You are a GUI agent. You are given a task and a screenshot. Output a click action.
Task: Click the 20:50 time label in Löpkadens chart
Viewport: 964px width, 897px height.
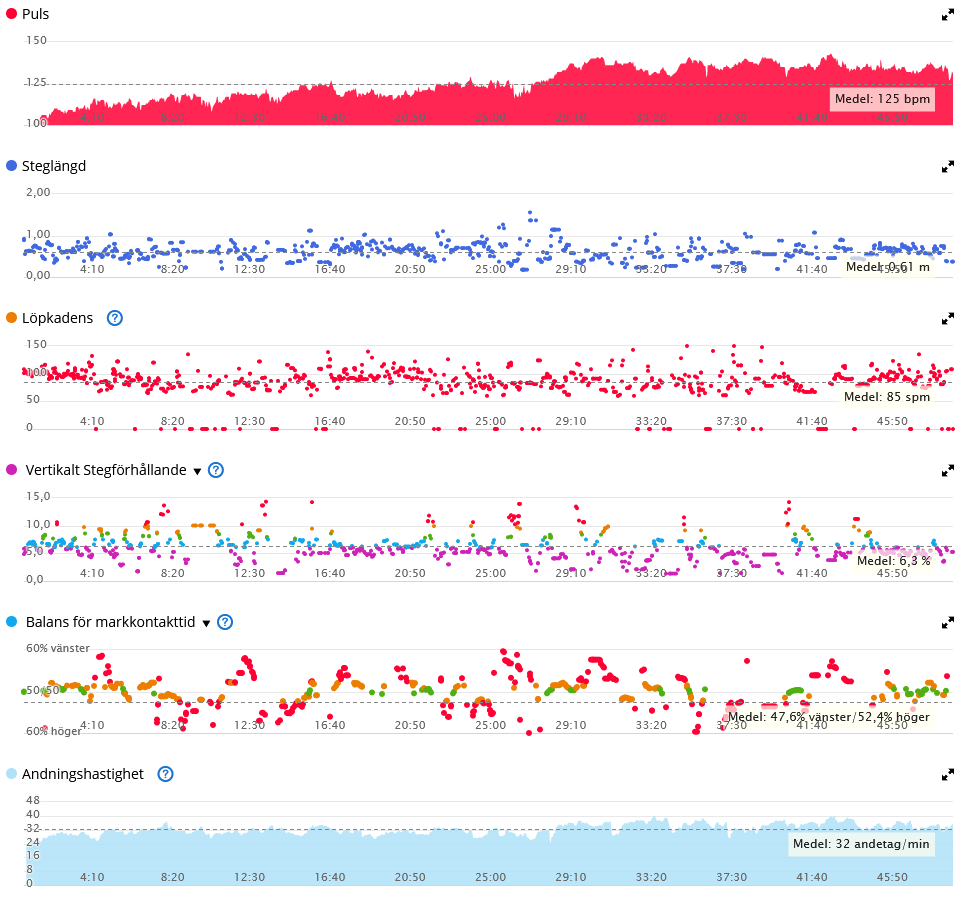point(410,422)
